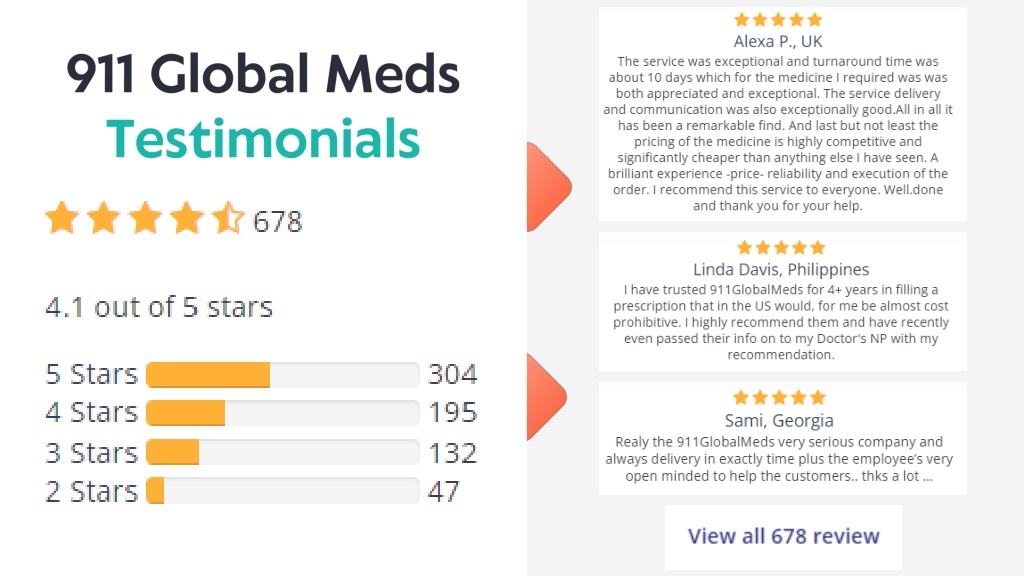Click the 304 five-star count

[453, 374]
